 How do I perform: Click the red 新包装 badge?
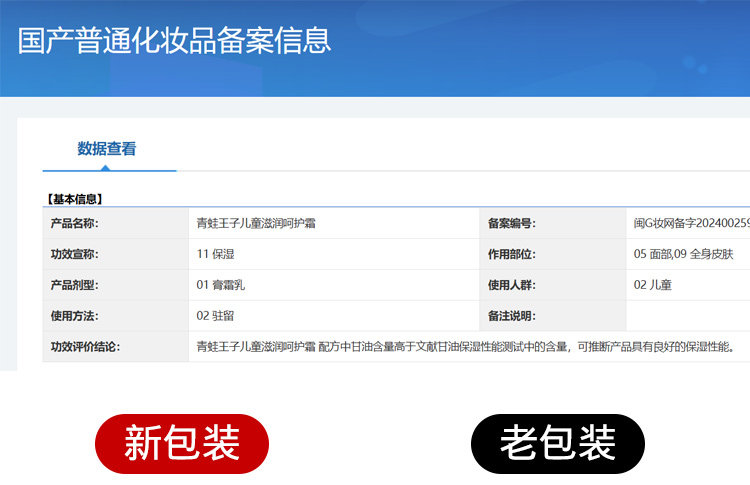pyautogui.click(x=182, y=444)
